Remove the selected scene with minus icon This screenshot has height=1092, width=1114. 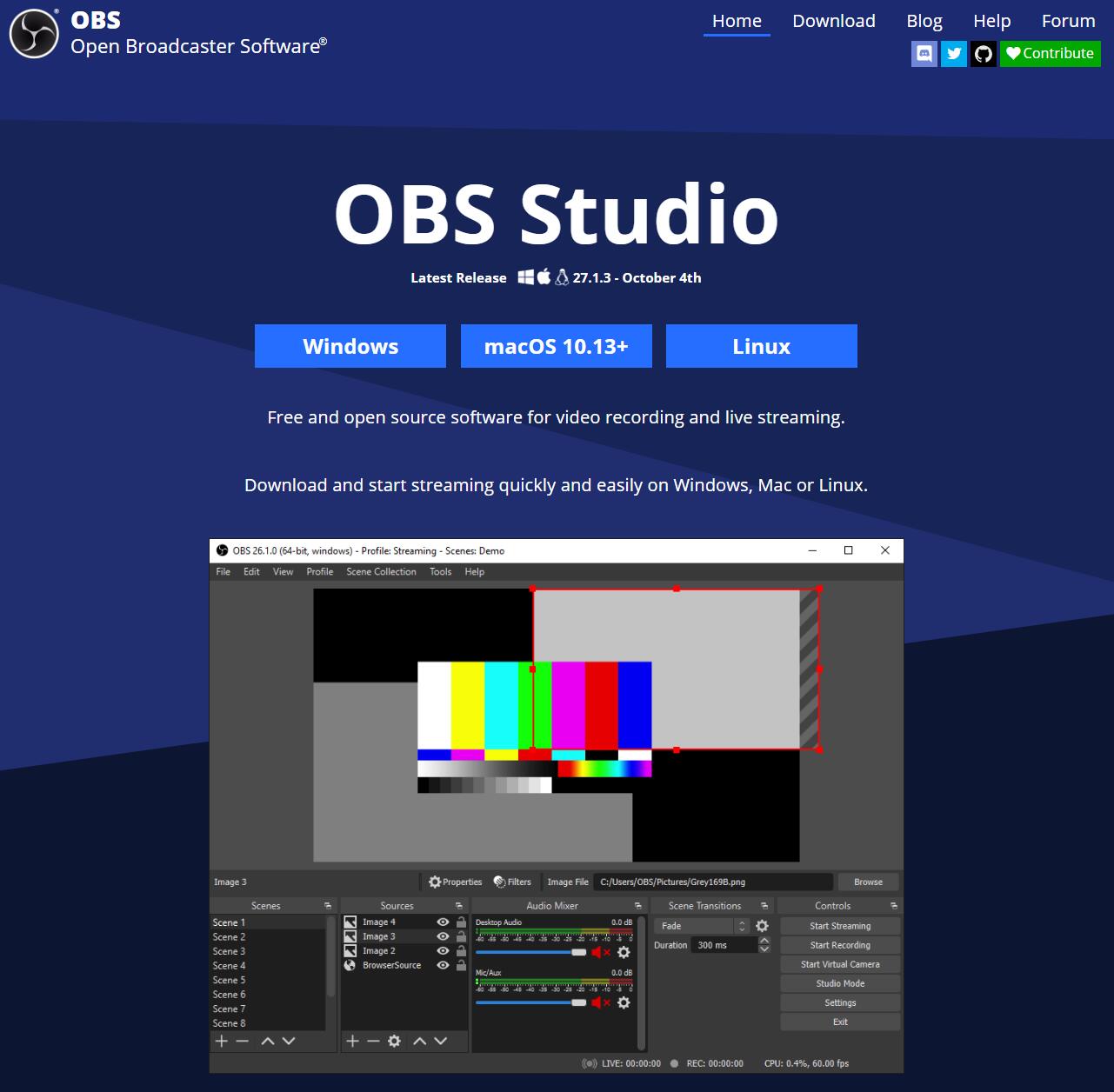[x=243, y=1041]
